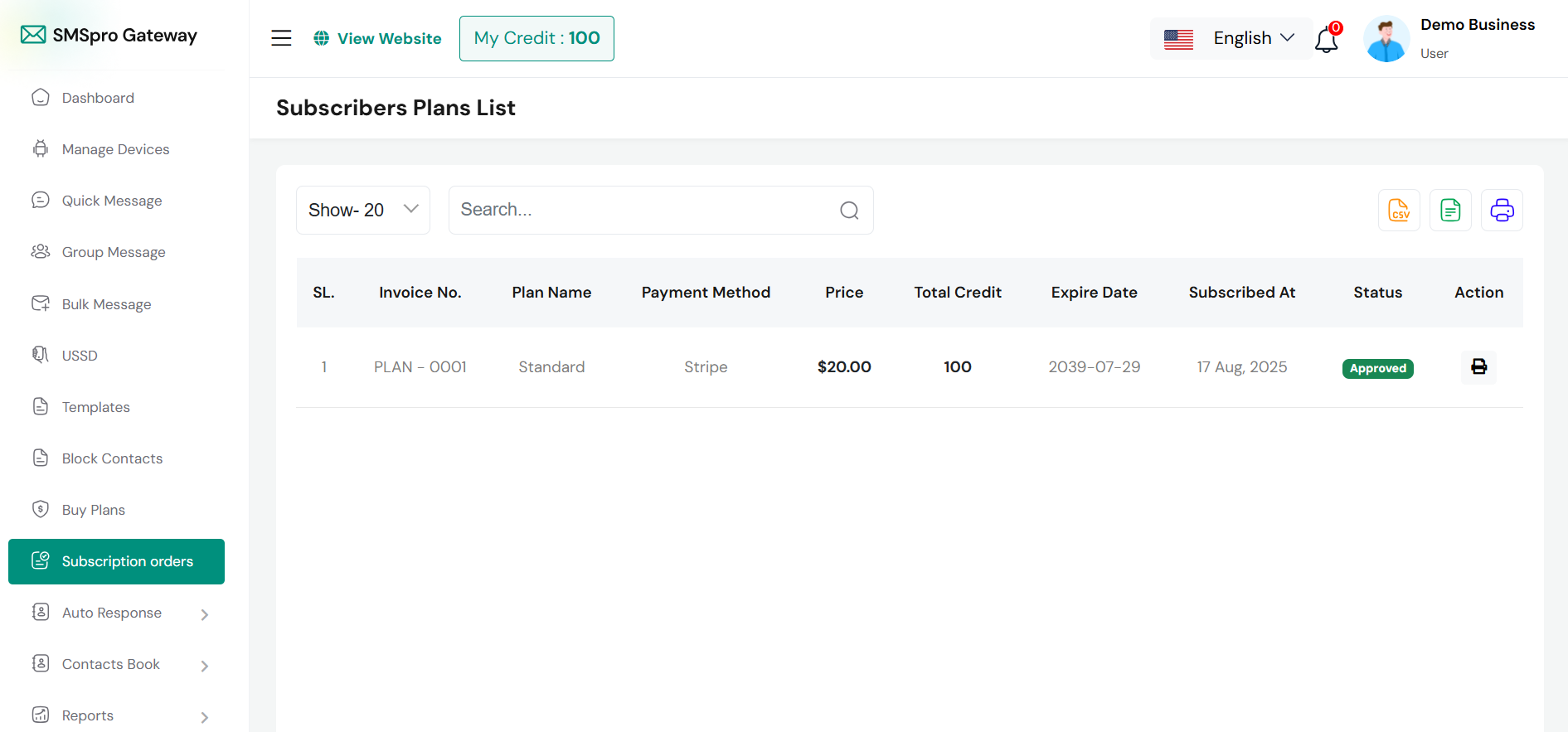Click the Search input field
Image resolution: width=1568 pixels, height=732 pixels.
coord(643,211)
